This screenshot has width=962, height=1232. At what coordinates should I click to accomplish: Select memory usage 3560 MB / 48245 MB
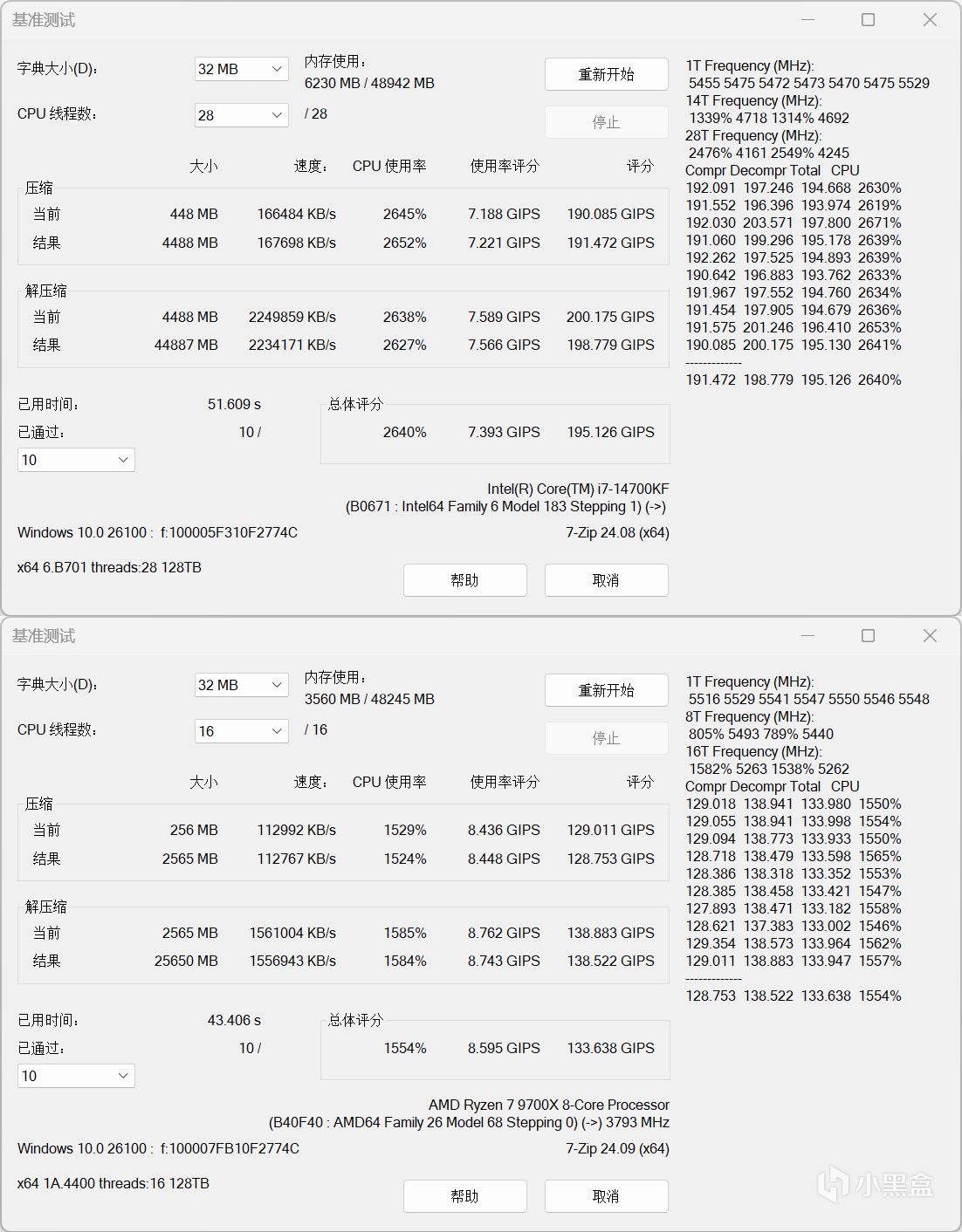(369, 699)
